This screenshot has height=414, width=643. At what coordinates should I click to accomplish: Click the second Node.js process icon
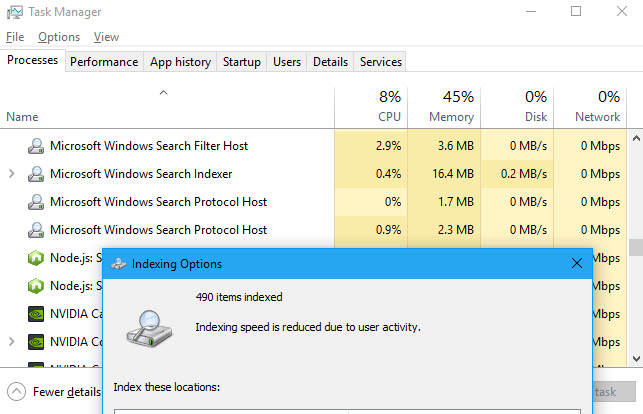point(36,286)
